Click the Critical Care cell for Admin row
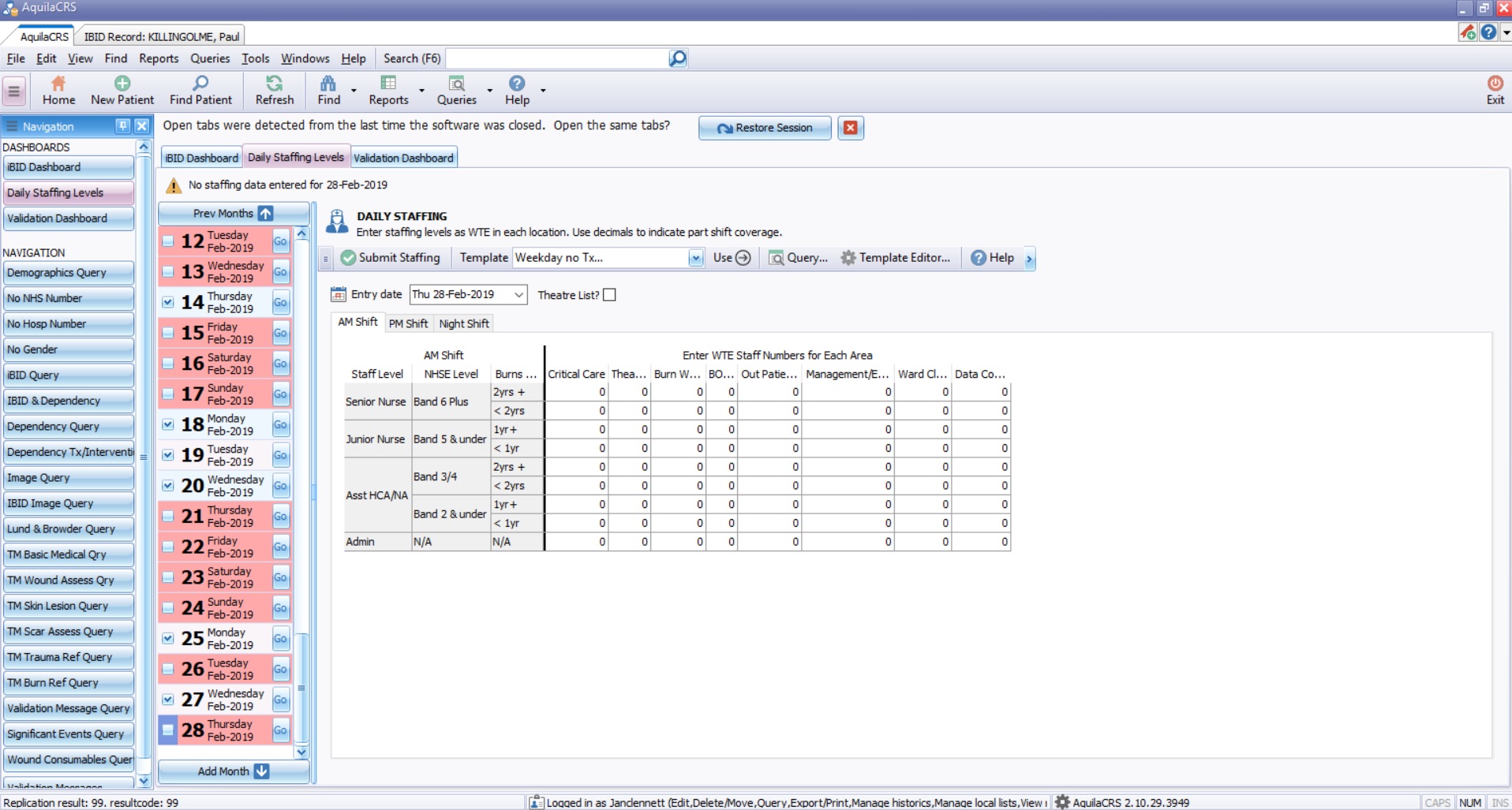The width and height of the screenshot is (1512, 810). click(x=576, y=542)
